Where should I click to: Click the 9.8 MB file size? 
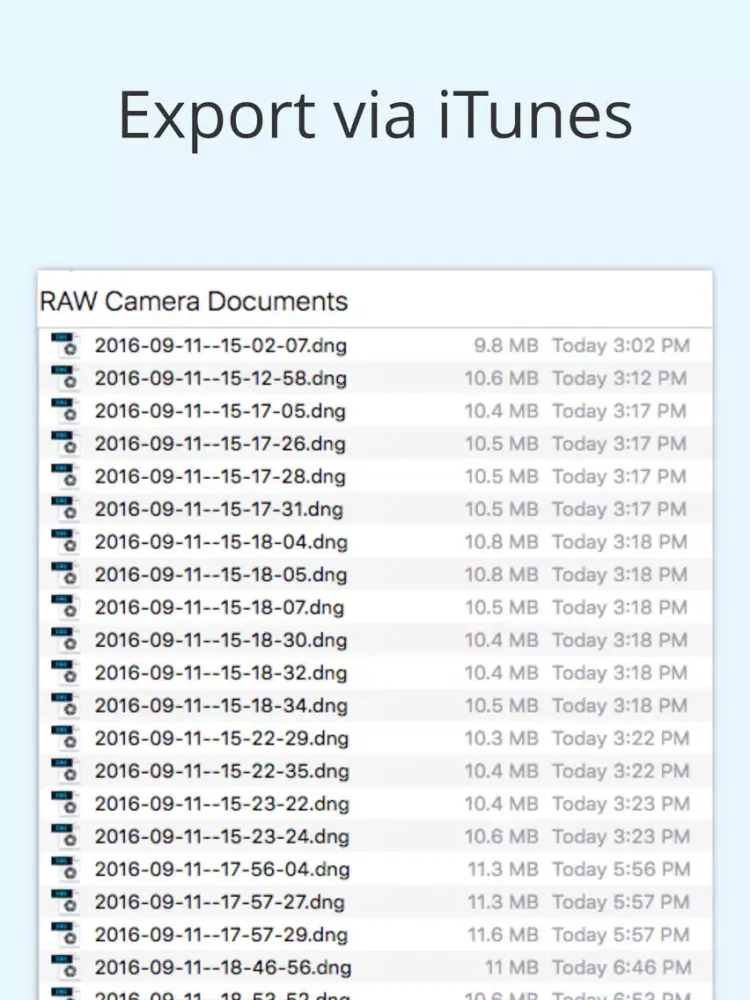click(x=506, y=346)
